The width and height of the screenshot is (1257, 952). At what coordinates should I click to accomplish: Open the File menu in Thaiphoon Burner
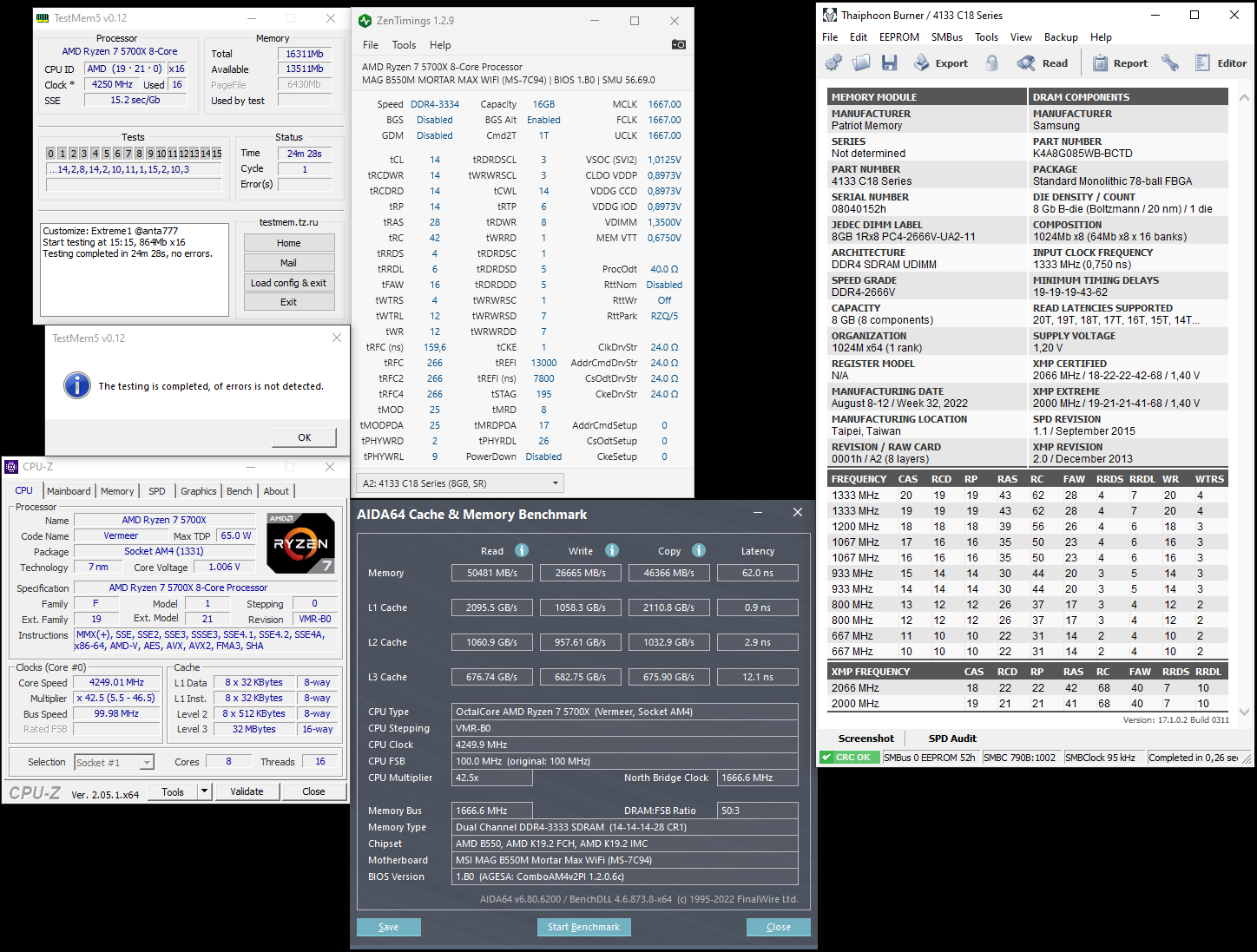coord(830,37)
